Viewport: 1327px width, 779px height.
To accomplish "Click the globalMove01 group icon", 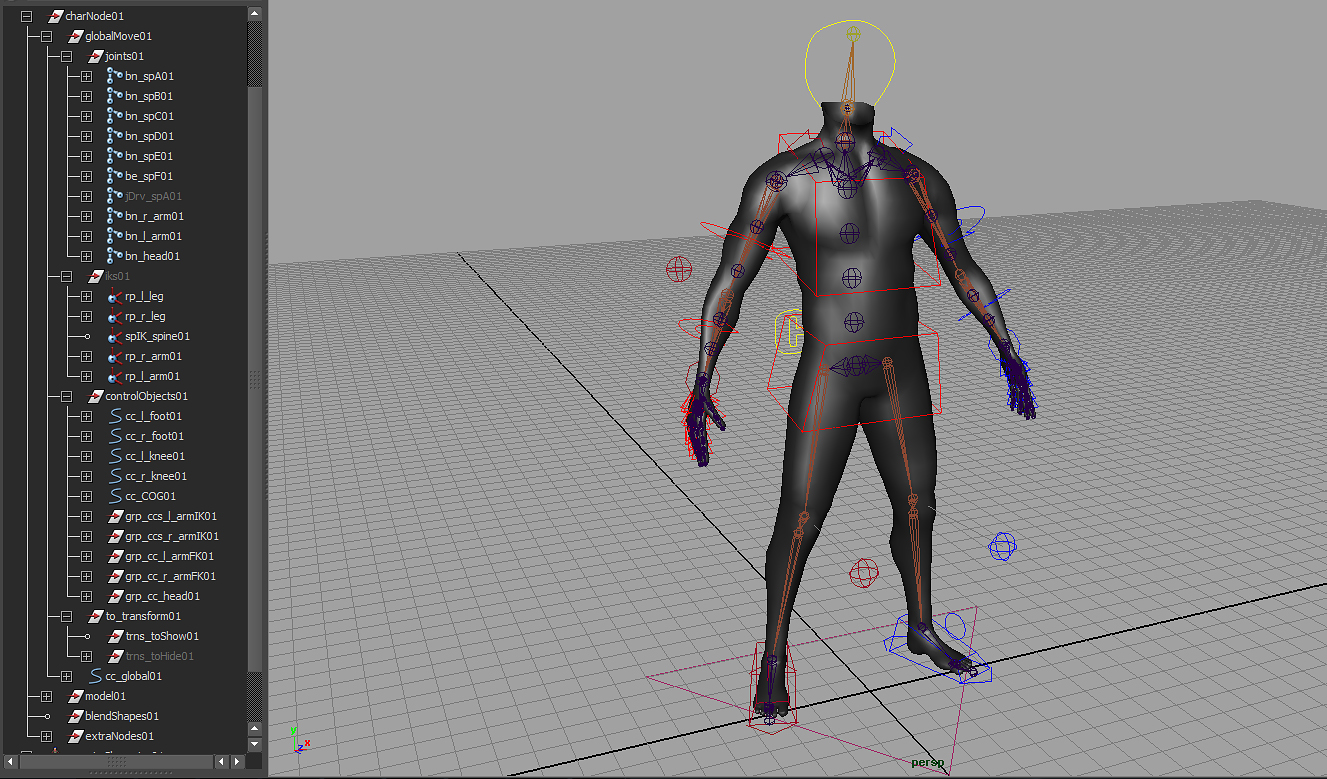I will pos(76,36).
